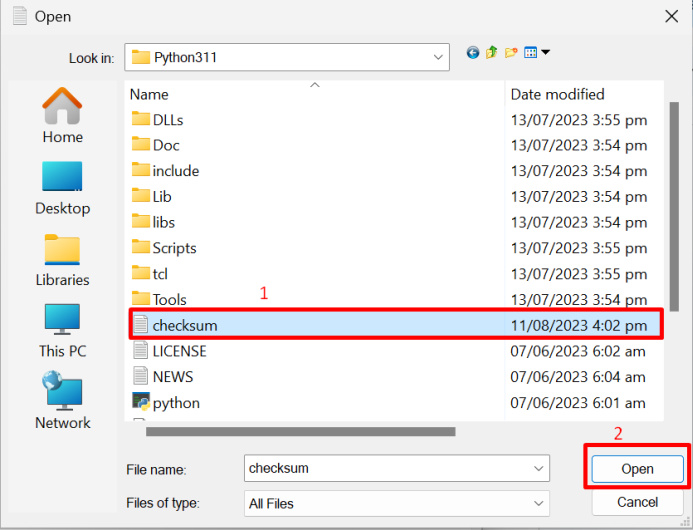The height and width of the screenshot is (530, 693).
Task: Go to Home in the sidebar
Action: coord(62,115)
